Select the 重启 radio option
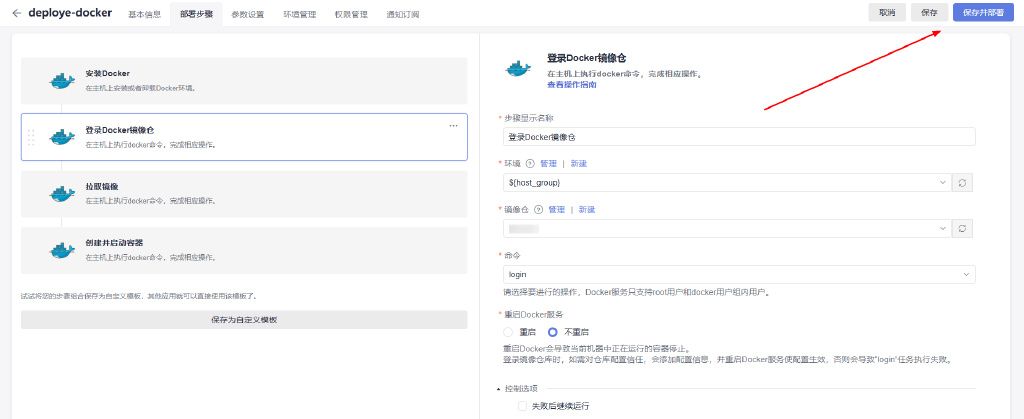Viewport: 1024px width, 419px height. pyautogui.click(x=508, y=332)
